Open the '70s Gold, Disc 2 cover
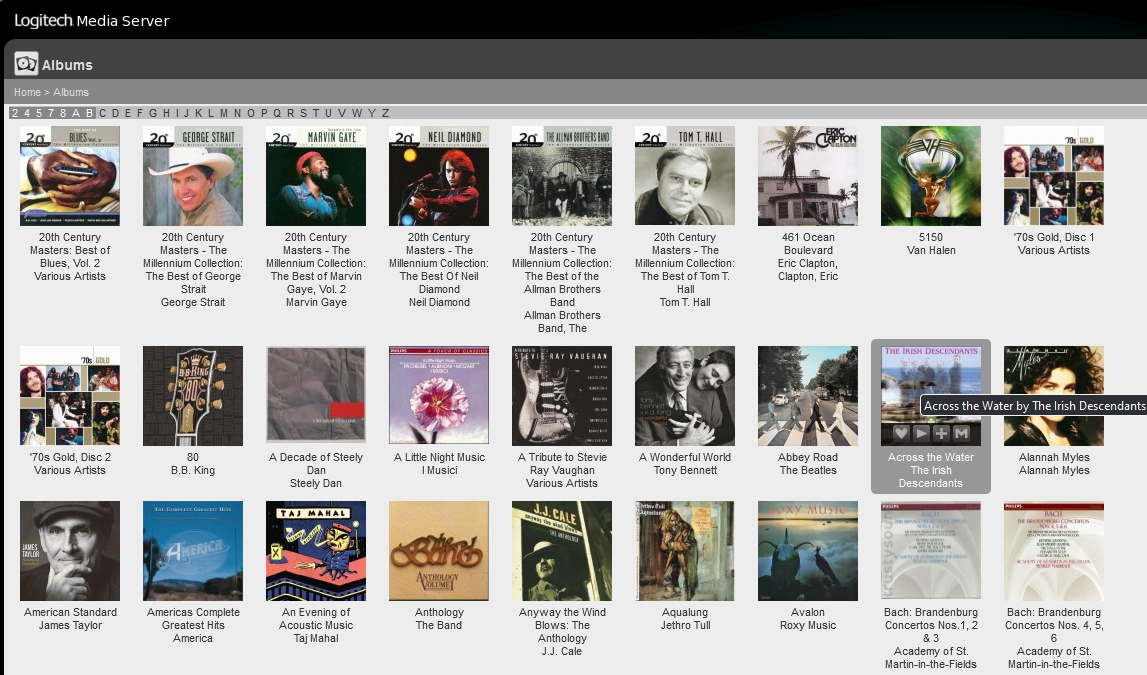Screen dimensions: 1147x675 click(x=69, y=396)
